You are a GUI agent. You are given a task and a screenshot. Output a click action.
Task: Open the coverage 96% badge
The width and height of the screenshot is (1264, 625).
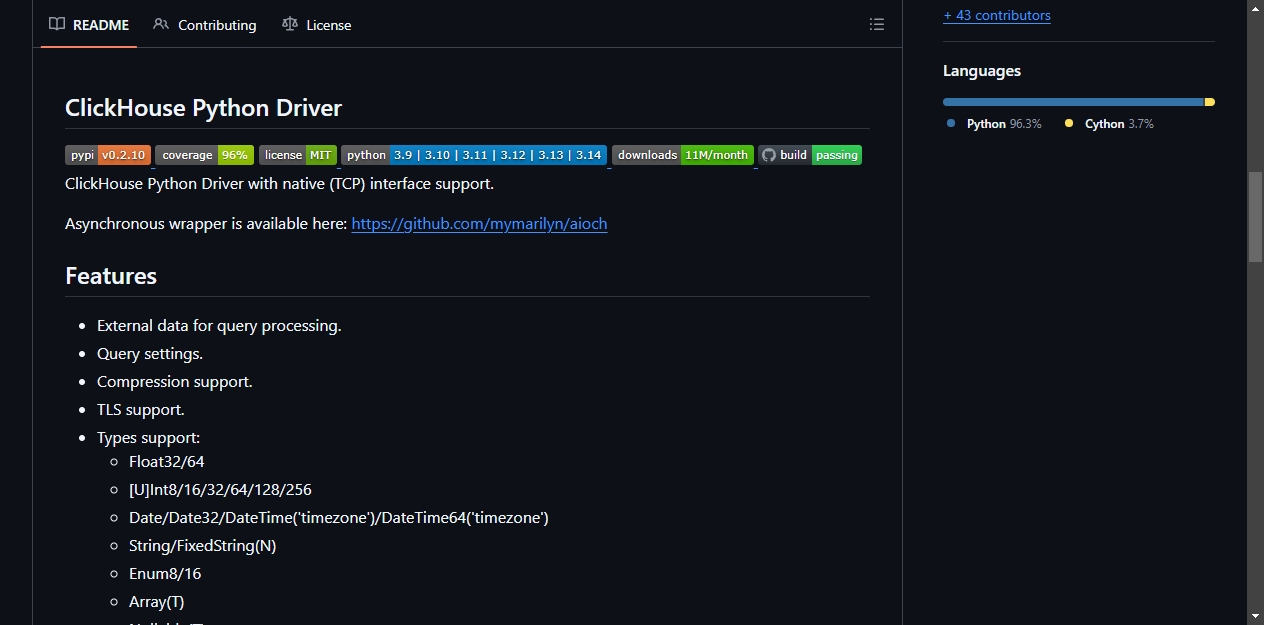(x=204, y=155)
